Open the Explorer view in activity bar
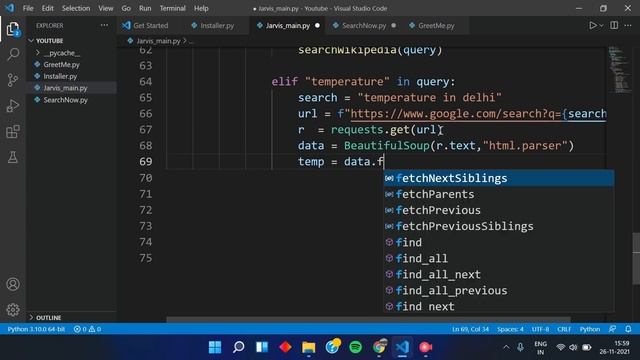The image size is (640, 360). tap(13, 29)
